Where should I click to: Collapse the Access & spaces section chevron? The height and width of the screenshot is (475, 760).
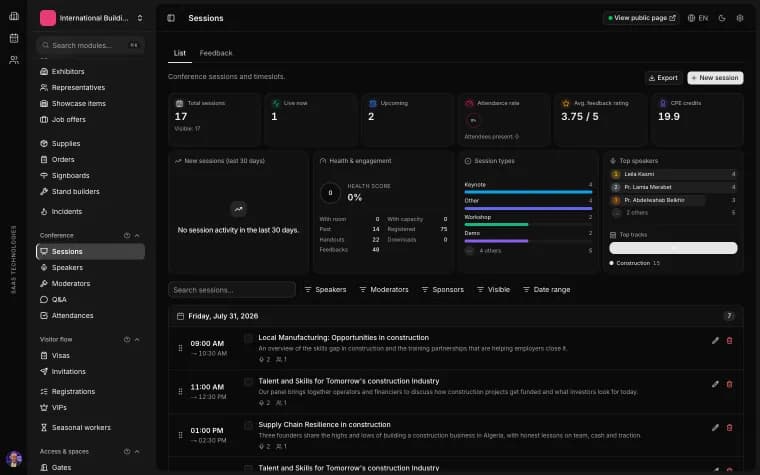coord(137,451)
